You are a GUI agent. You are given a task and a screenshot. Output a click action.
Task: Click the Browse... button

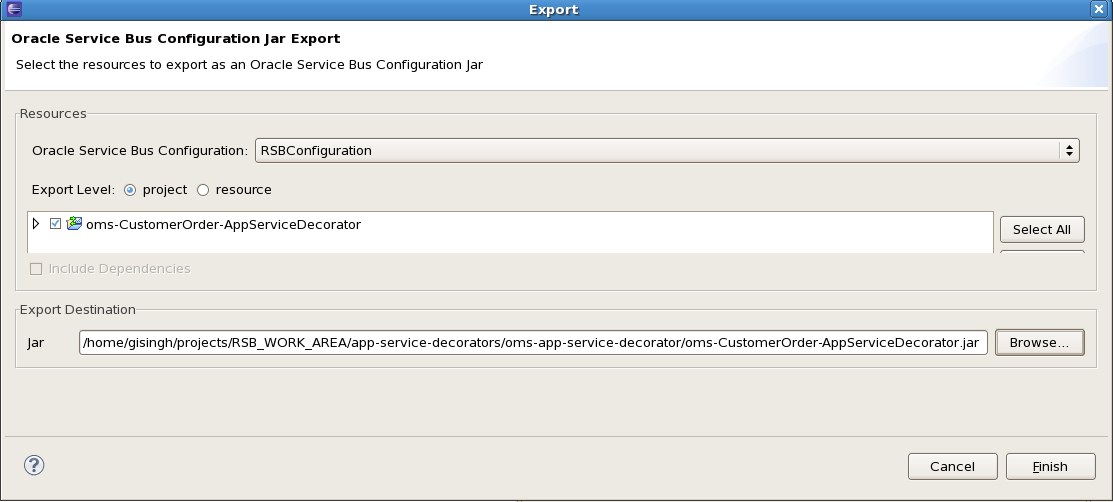(1039, 342)
